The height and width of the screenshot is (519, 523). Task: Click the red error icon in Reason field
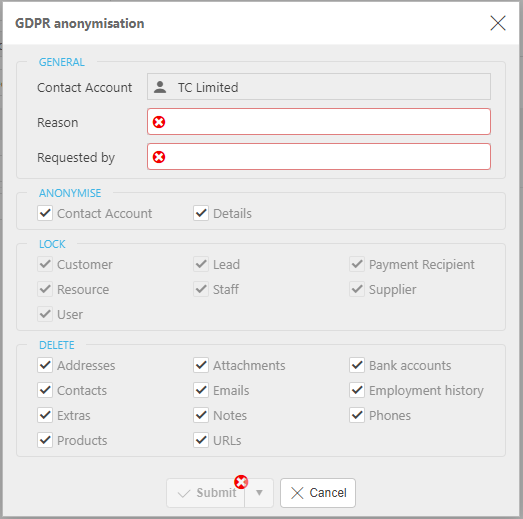pyautogui.click(x=159, y=122)
